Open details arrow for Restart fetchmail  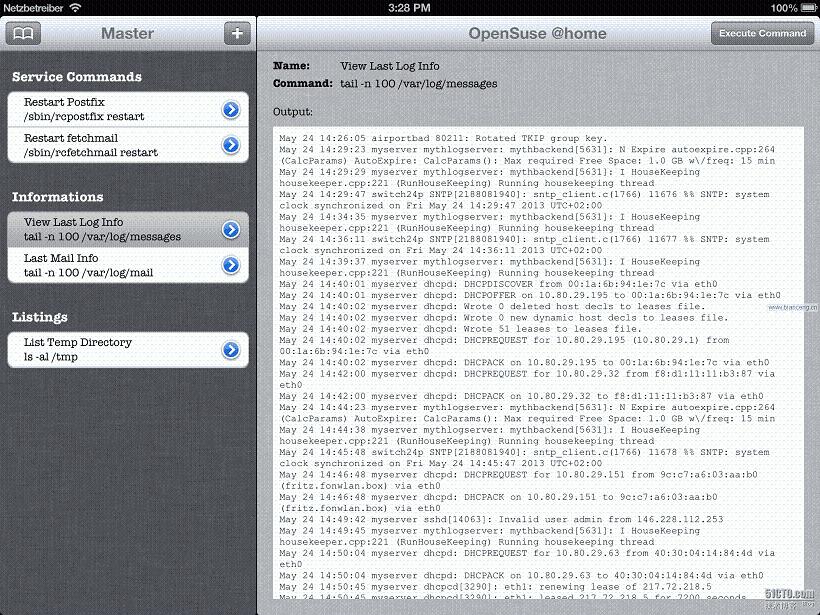pos(231,145)
